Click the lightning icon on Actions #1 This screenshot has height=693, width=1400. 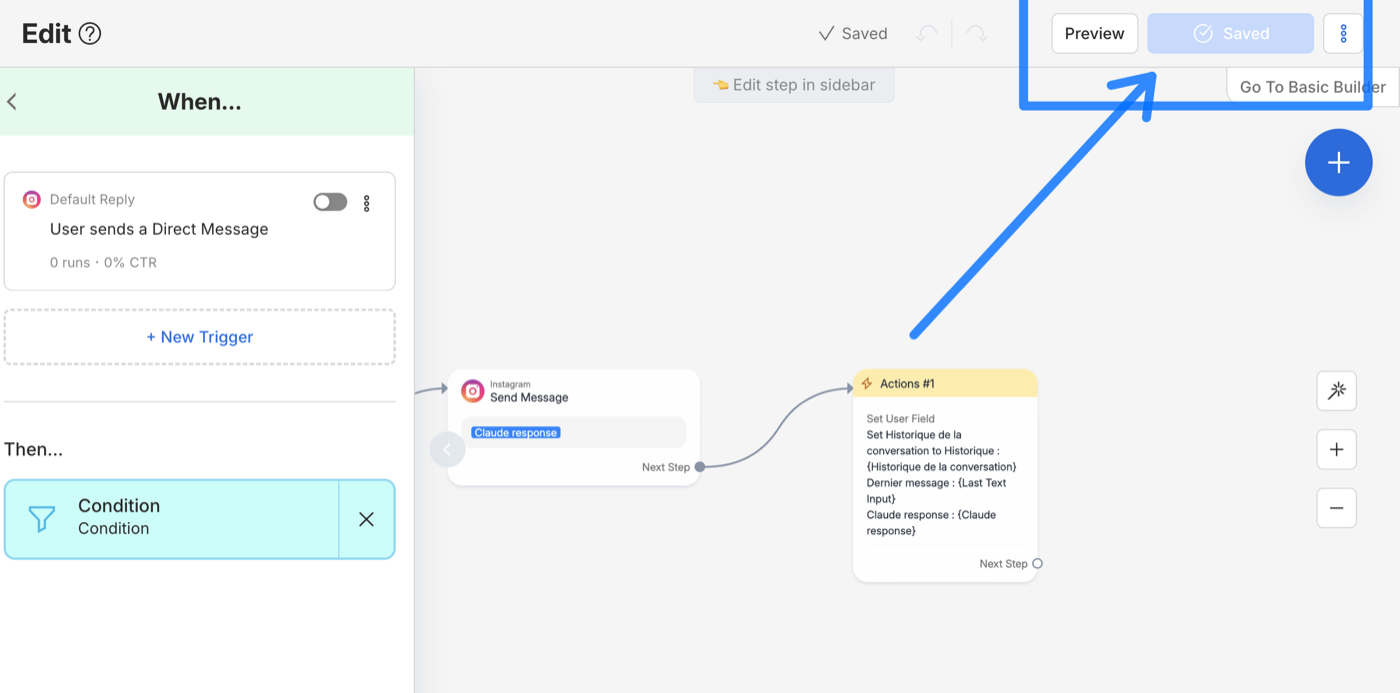click(x=867, y=384)
